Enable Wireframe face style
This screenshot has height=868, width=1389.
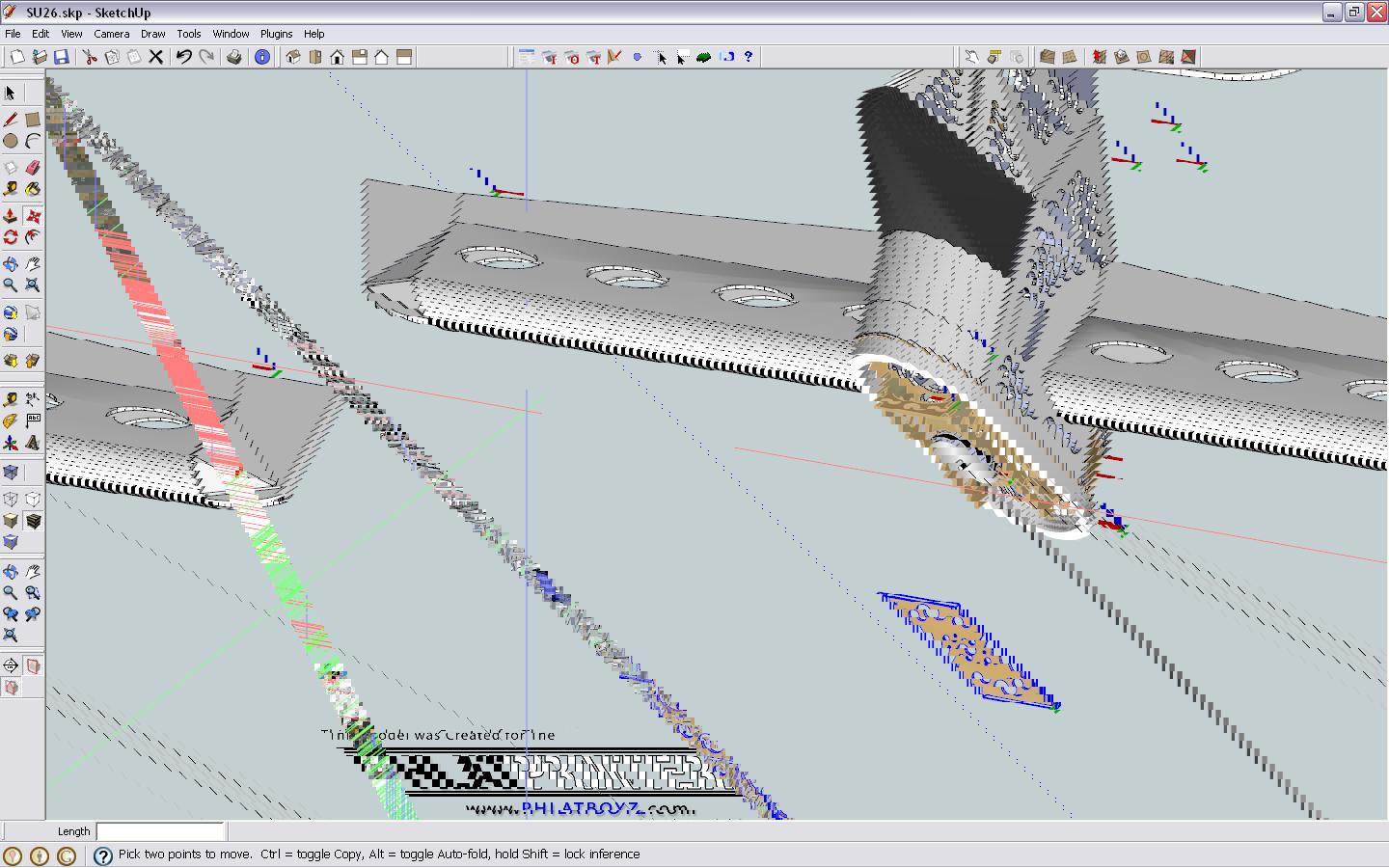pos(11,500)
